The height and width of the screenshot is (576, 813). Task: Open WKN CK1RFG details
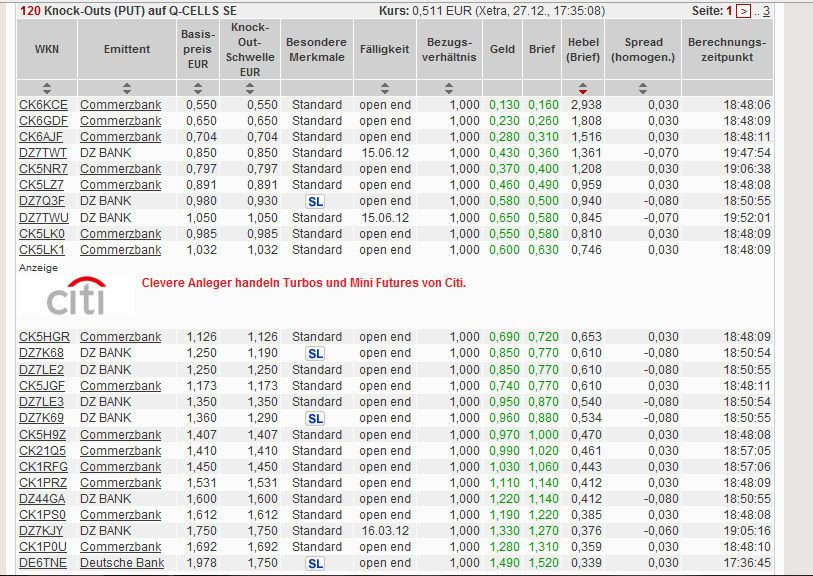[44, 467]
